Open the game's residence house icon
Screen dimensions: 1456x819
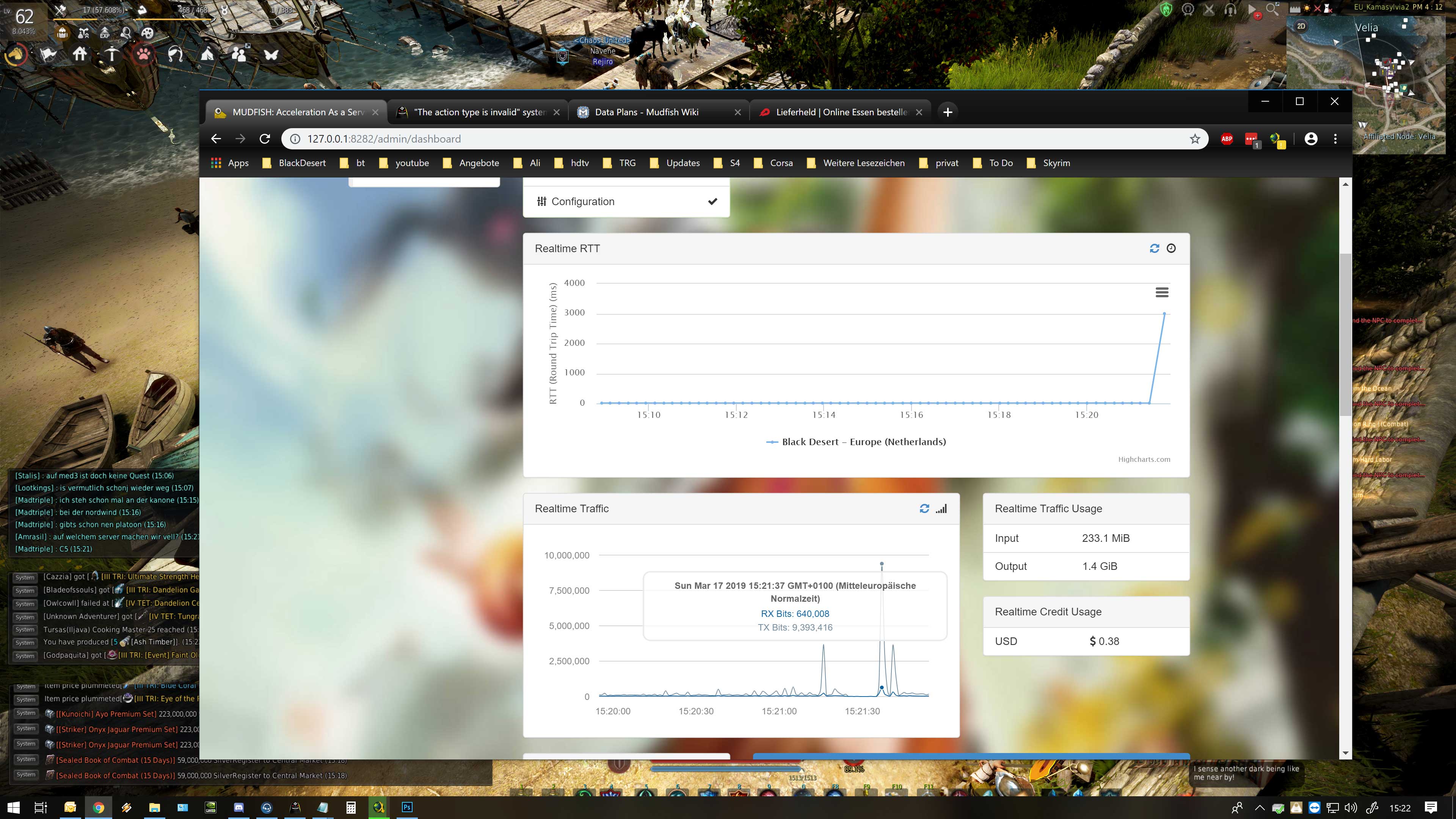pyautogui.click(x=80, y=54)
